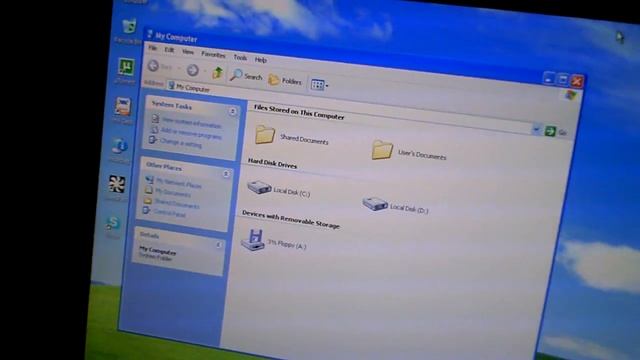Select the blue info globe desktop icon
This screenshot has width=640, height=360.
[120, 145]
